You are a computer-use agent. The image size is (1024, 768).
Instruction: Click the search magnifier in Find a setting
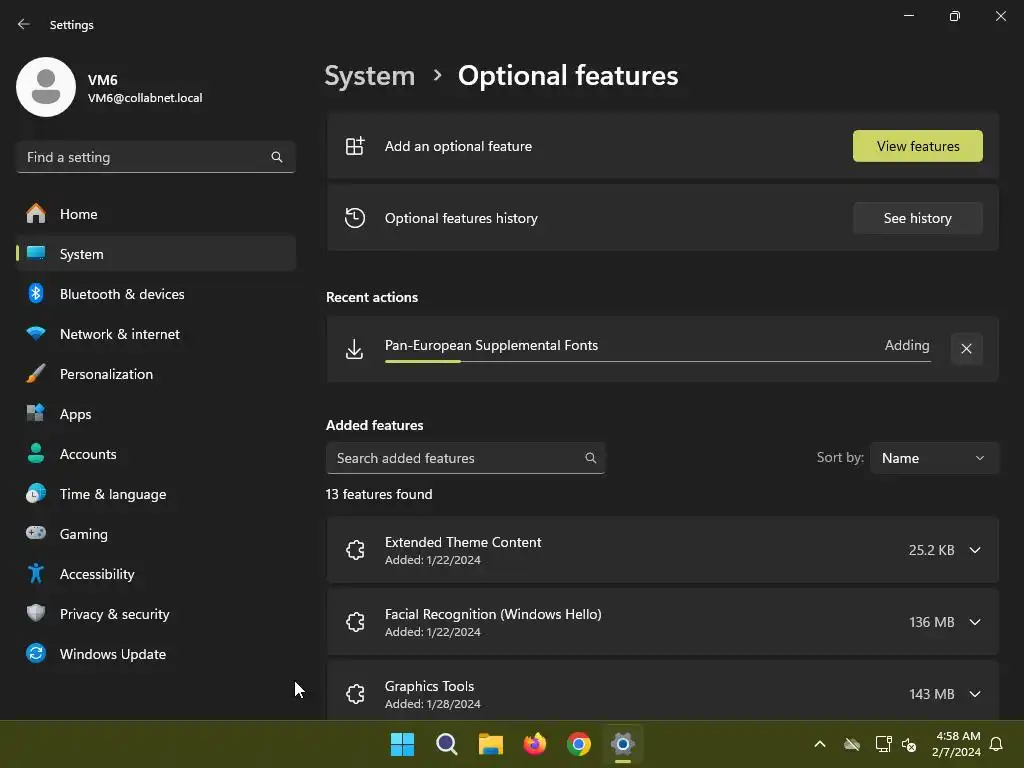click(277, 157)
